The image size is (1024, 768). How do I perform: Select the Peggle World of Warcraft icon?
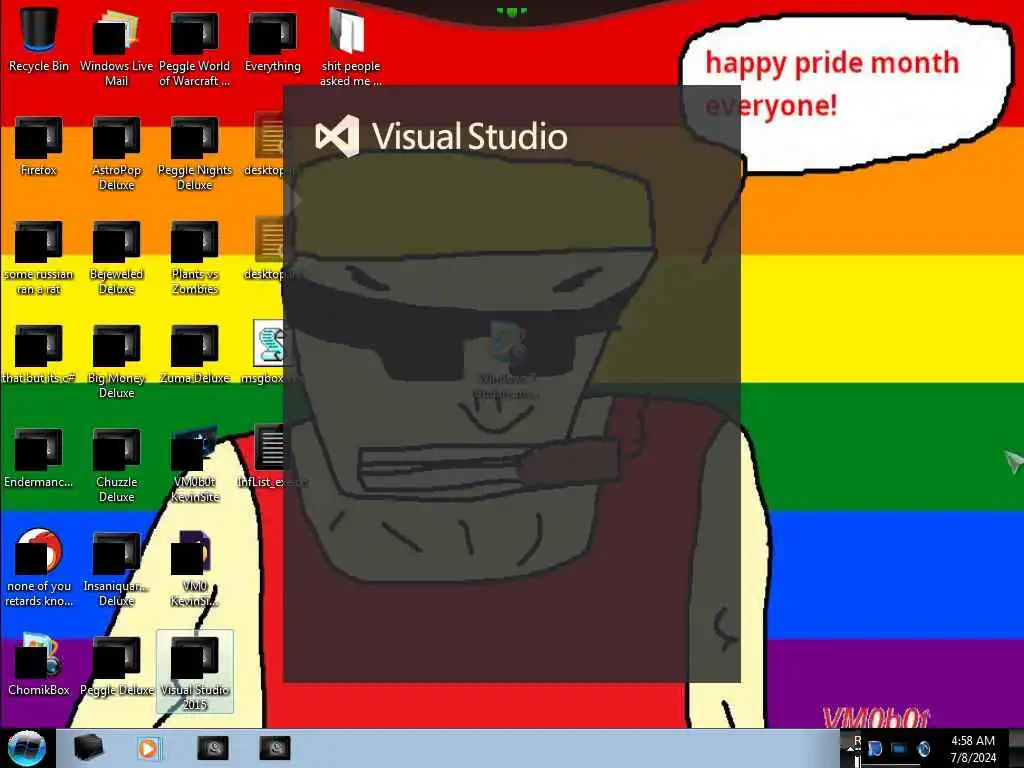pos(195,47)
